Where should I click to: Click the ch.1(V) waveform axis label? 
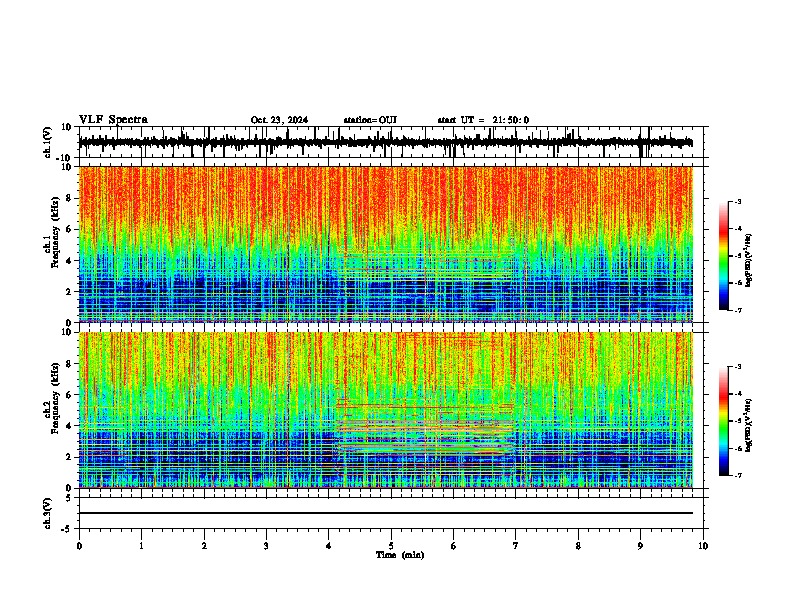coord(48,142)
